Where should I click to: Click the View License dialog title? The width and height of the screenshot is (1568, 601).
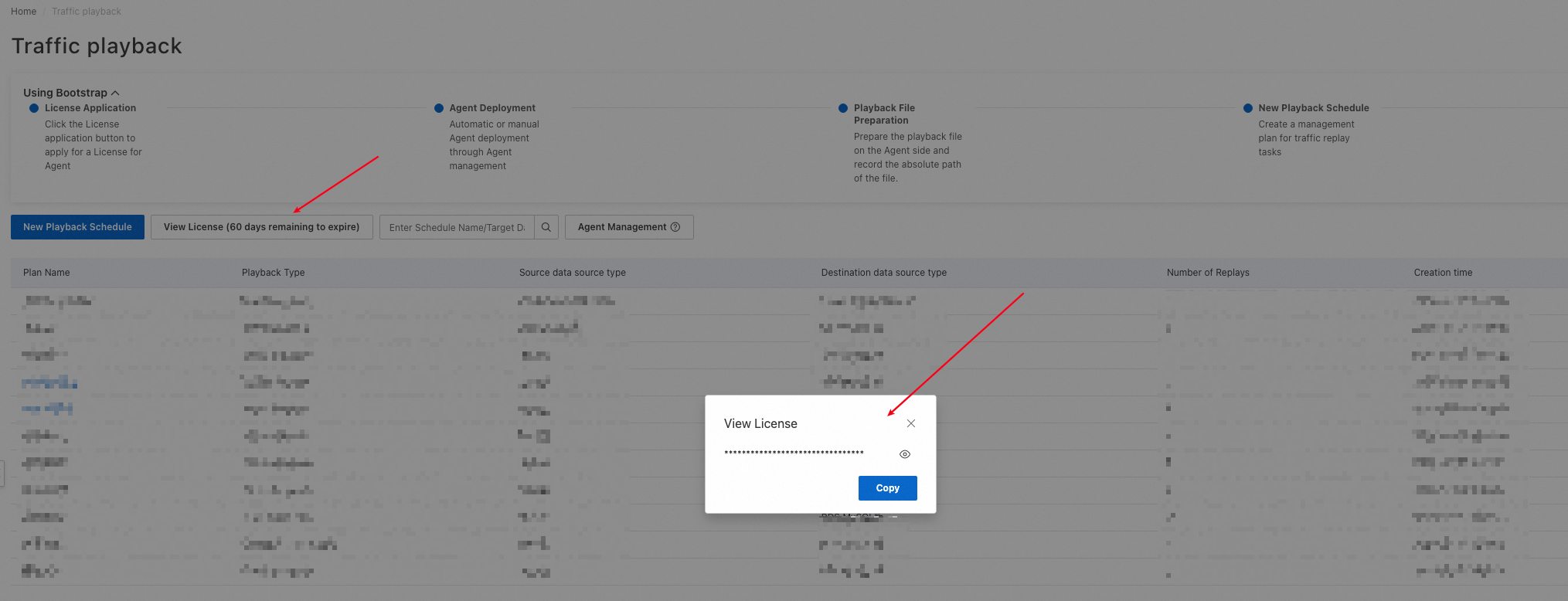tap(760, 423)
